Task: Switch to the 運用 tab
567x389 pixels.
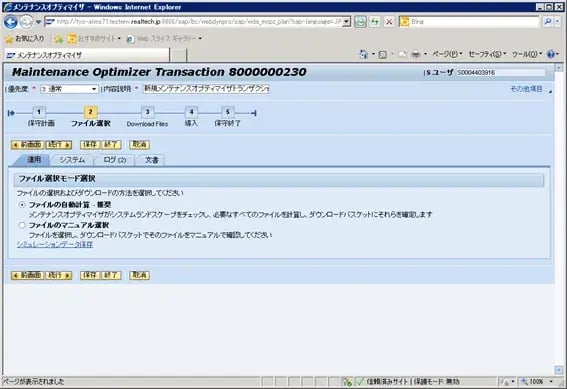Action: tap(33, 160)
